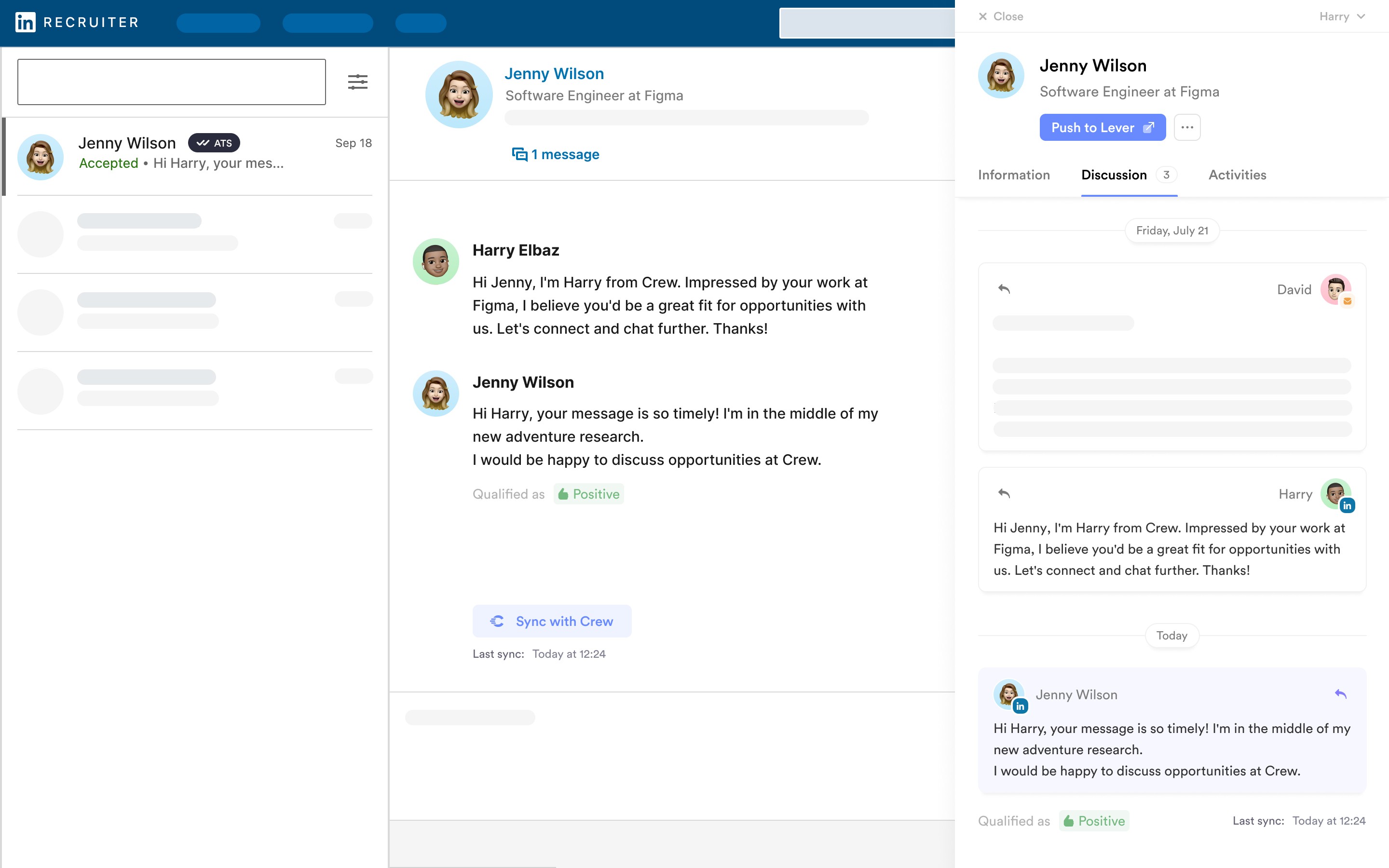
Task: Click Harry's avatar in discussion card
Action: pos(1336,494)
